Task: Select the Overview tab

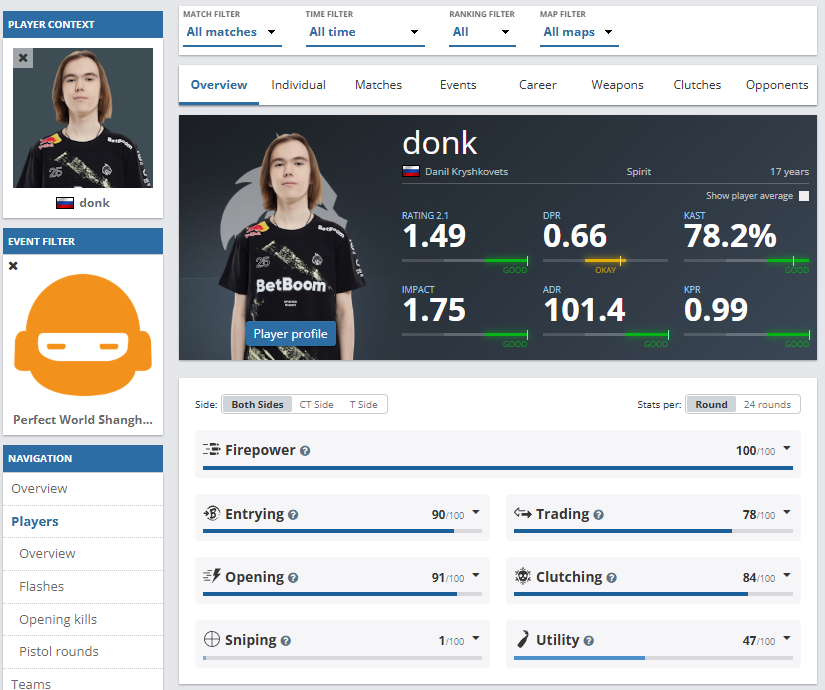Action: pyautogui.click(x=219, y=85)
